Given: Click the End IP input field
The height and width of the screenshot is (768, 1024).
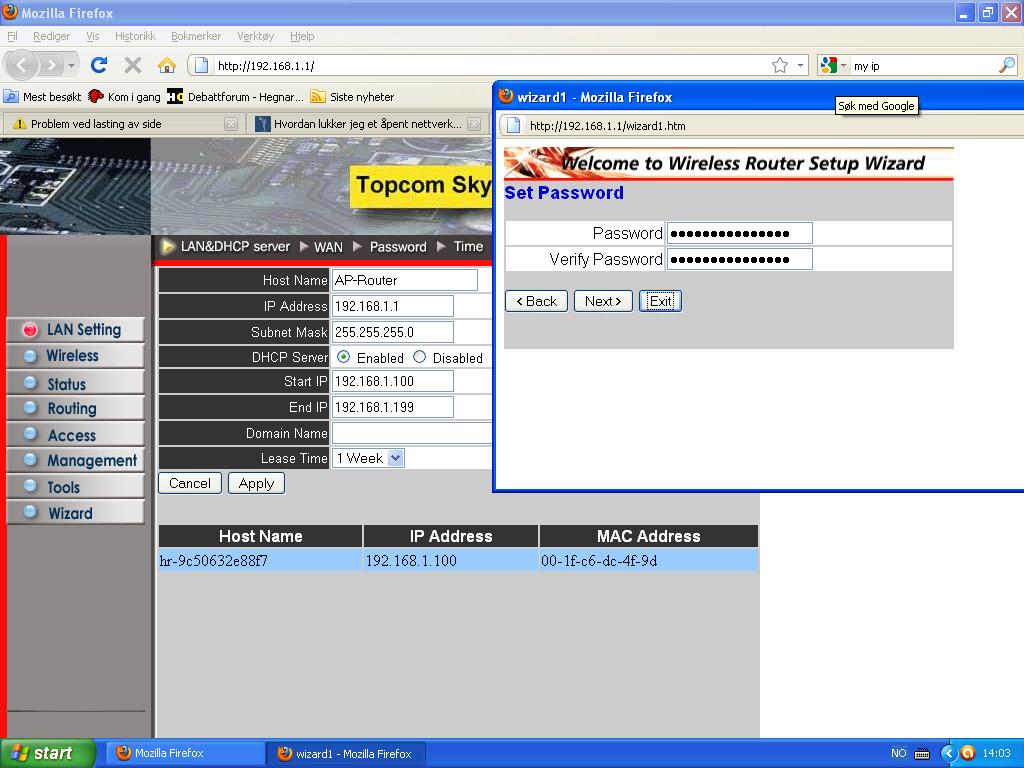Looking at the screenshot, I should point(392,407).
